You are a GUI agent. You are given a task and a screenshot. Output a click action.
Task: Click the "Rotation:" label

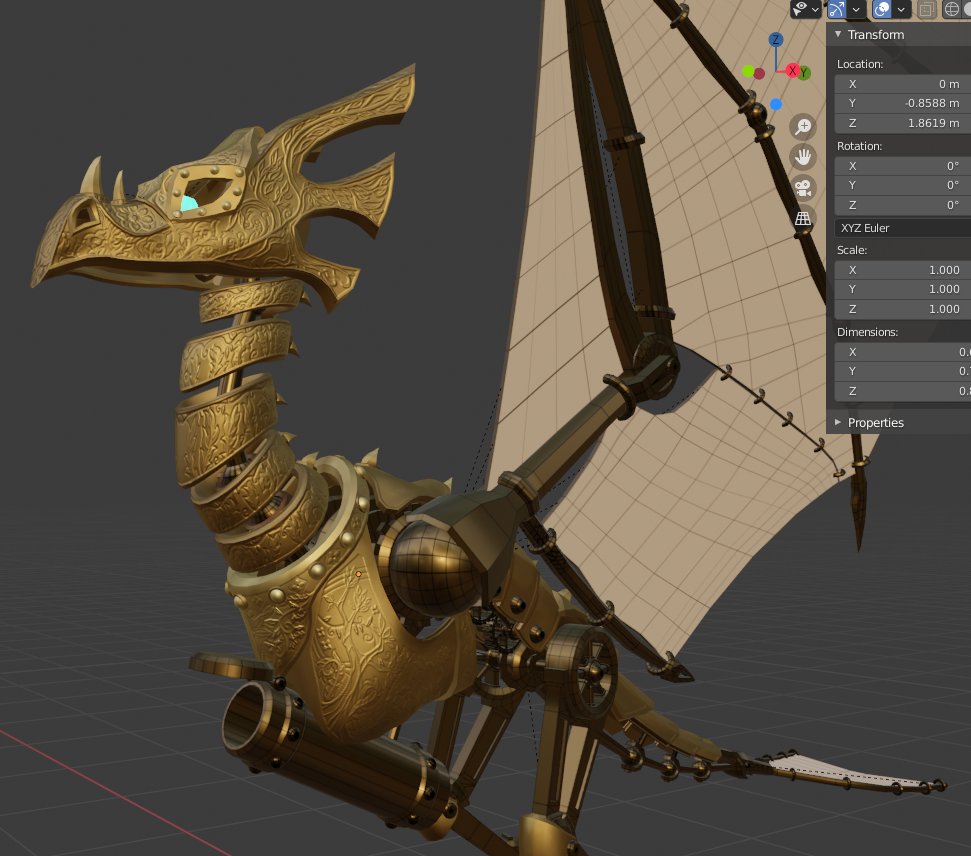pos(860,146)
